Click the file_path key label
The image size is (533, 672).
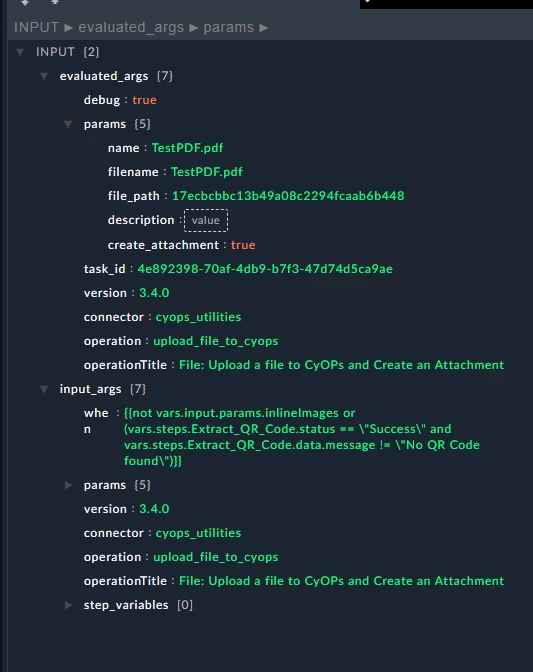point(134,196)
